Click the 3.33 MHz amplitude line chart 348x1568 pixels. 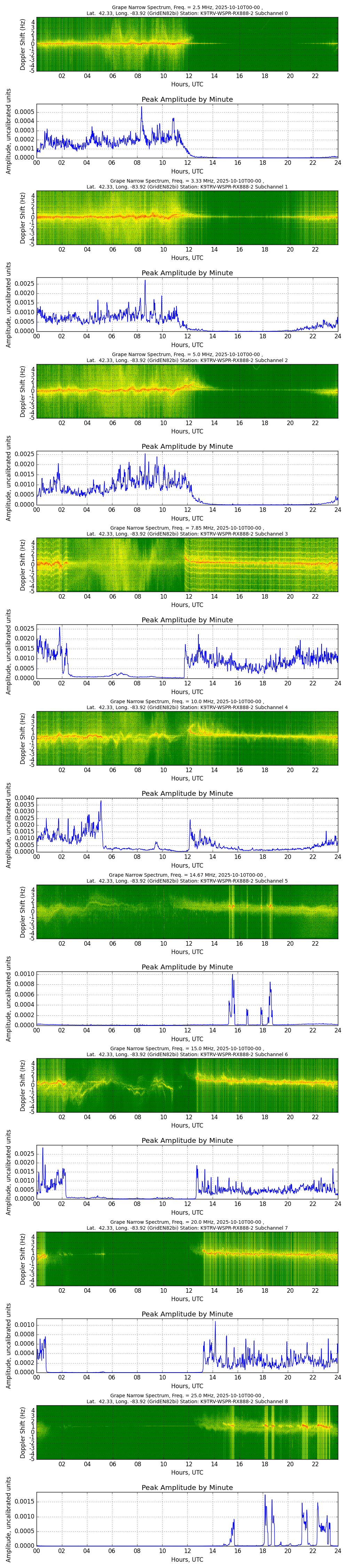click(187, 305)
